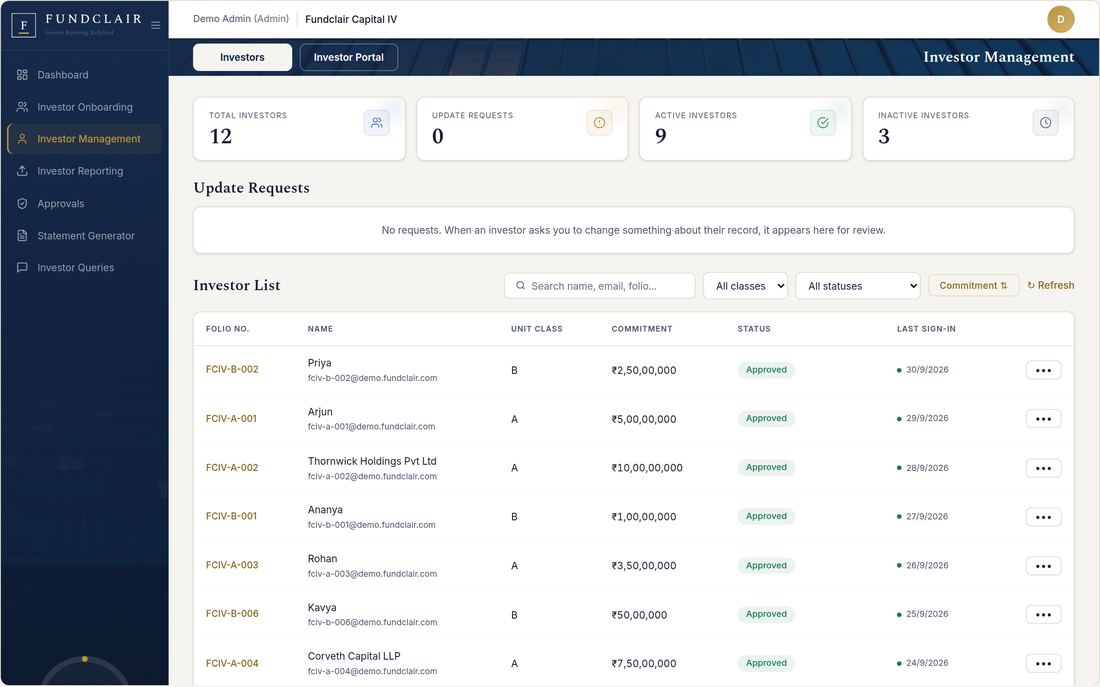This screenshot has width=1100, height=687.
Task: Refresh the investor list
Action: pyautogui.click(x=1051, y=286)
